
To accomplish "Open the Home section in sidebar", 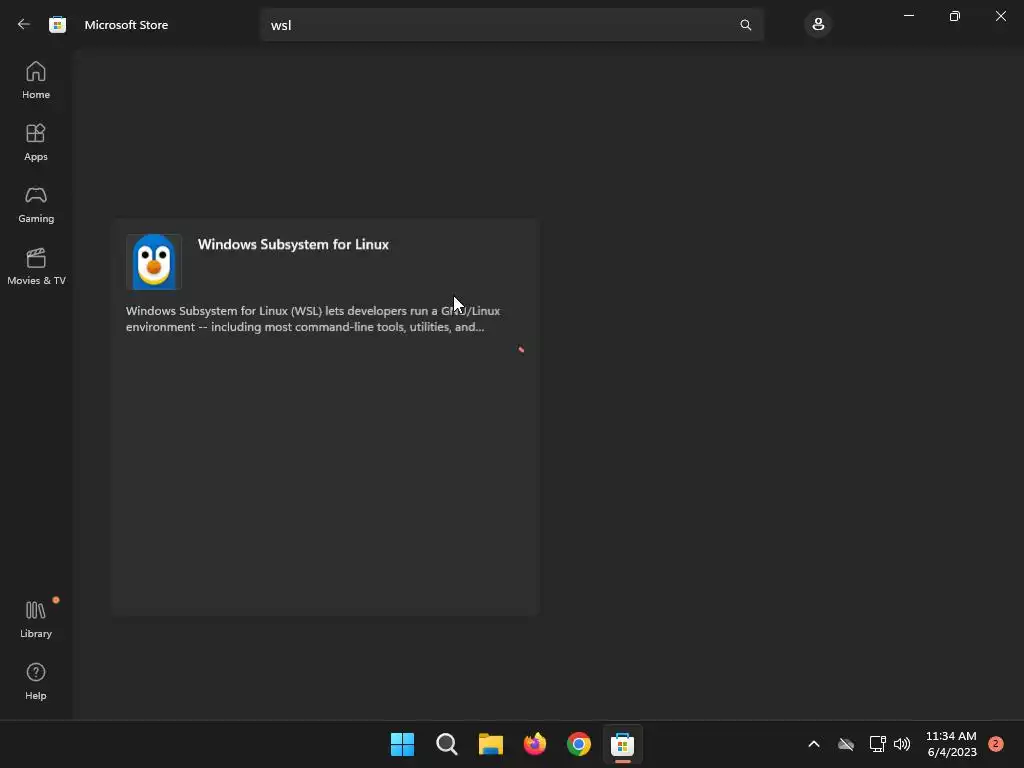I will click(x=36, y=80).
